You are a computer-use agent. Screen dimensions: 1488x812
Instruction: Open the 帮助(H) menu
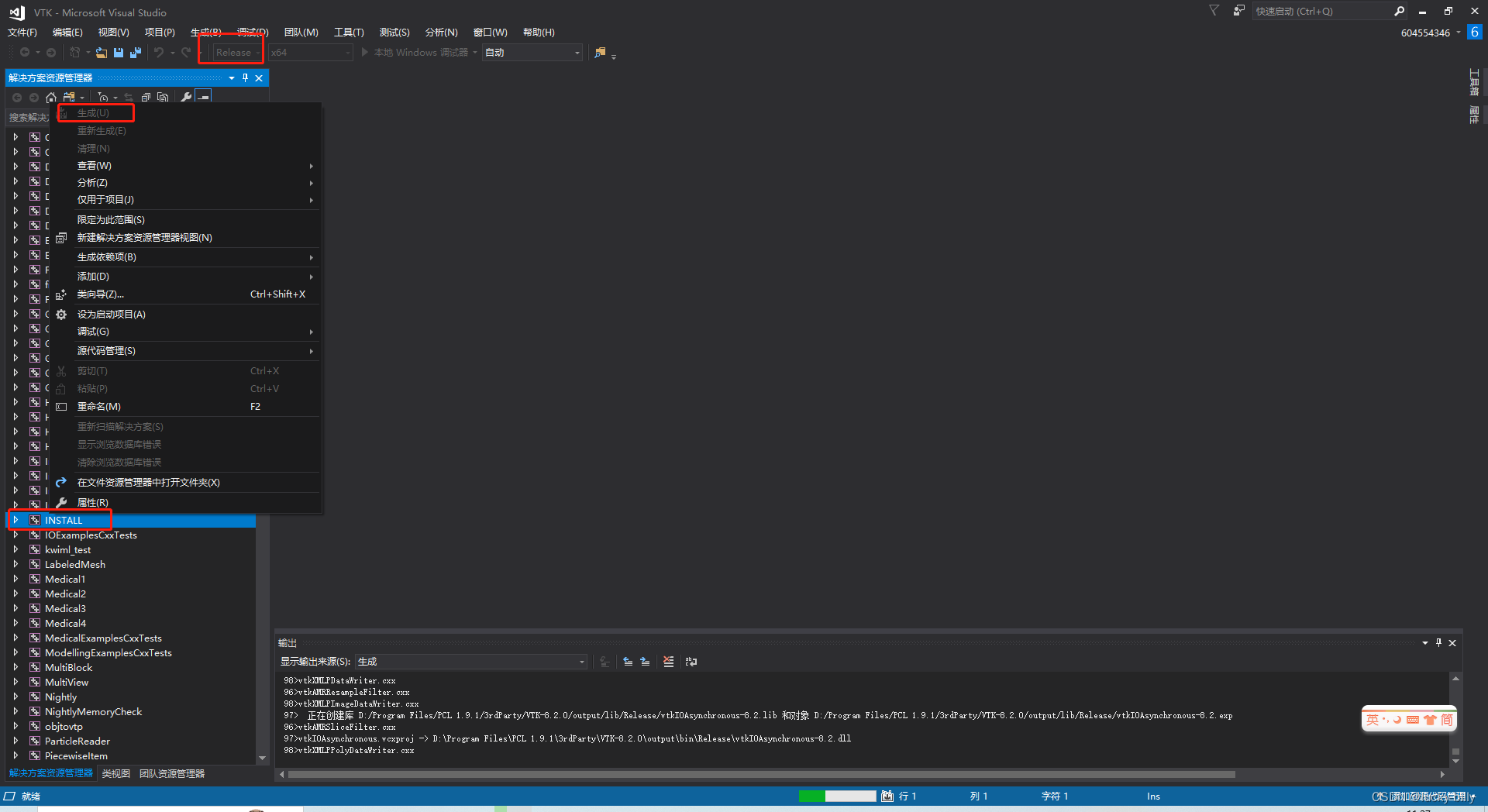539,33
